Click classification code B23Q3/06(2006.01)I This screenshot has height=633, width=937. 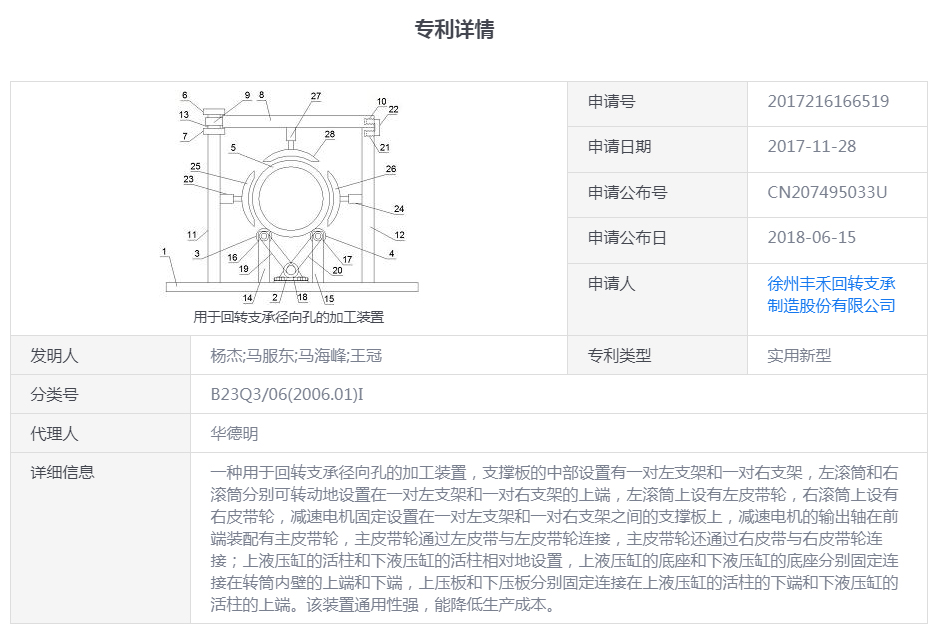(x=286, y=394)
